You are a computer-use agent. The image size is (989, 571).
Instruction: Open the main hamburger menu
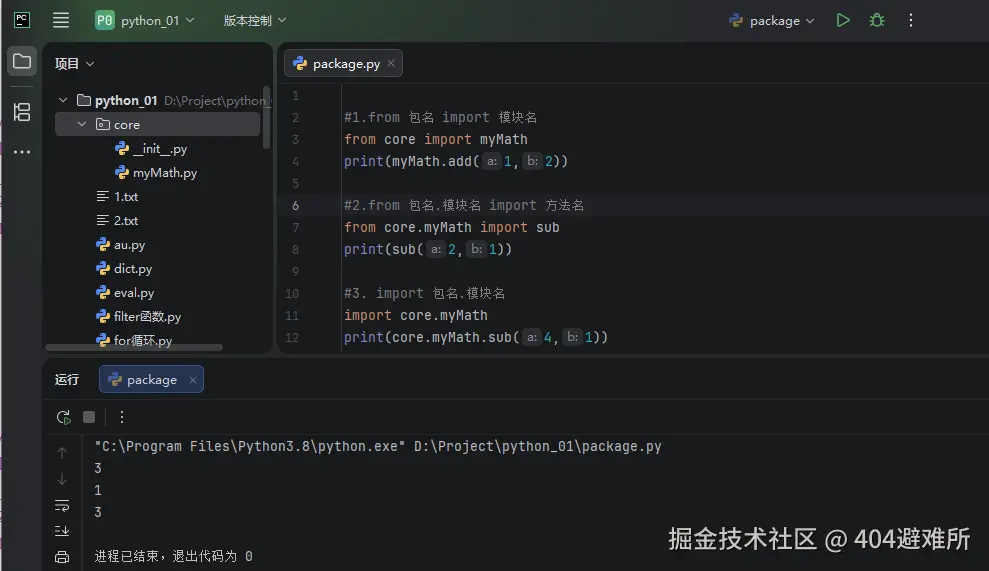61,20
